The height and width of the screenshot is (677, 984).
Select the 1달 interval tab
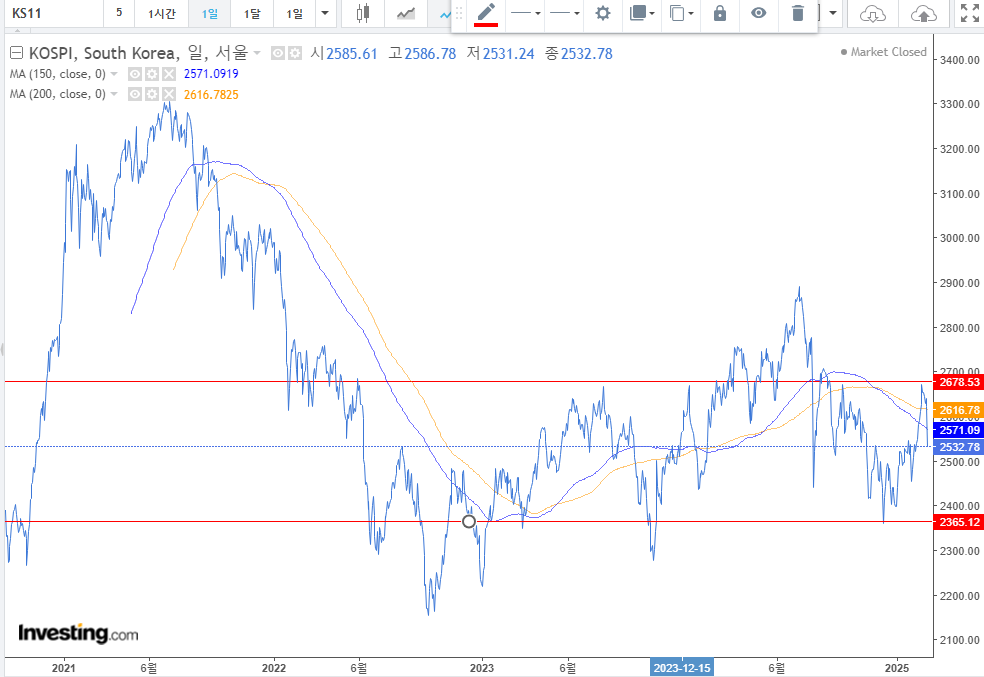[252, 13]
